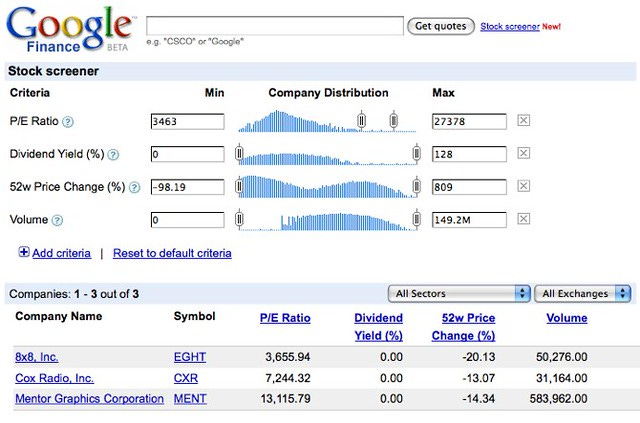Open 52w Price Change help icon

pos(134,187)
